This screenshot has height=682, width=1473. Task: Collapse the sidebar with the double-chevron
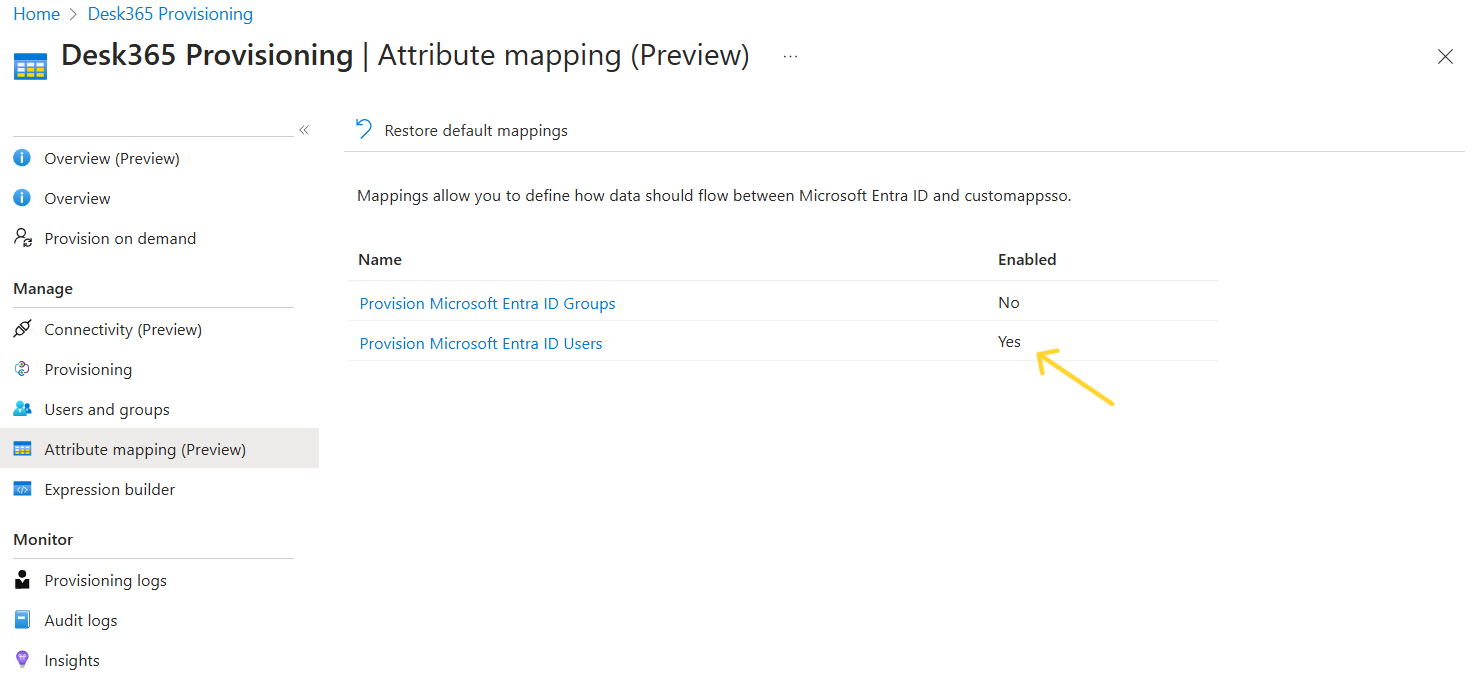[304, 129]
